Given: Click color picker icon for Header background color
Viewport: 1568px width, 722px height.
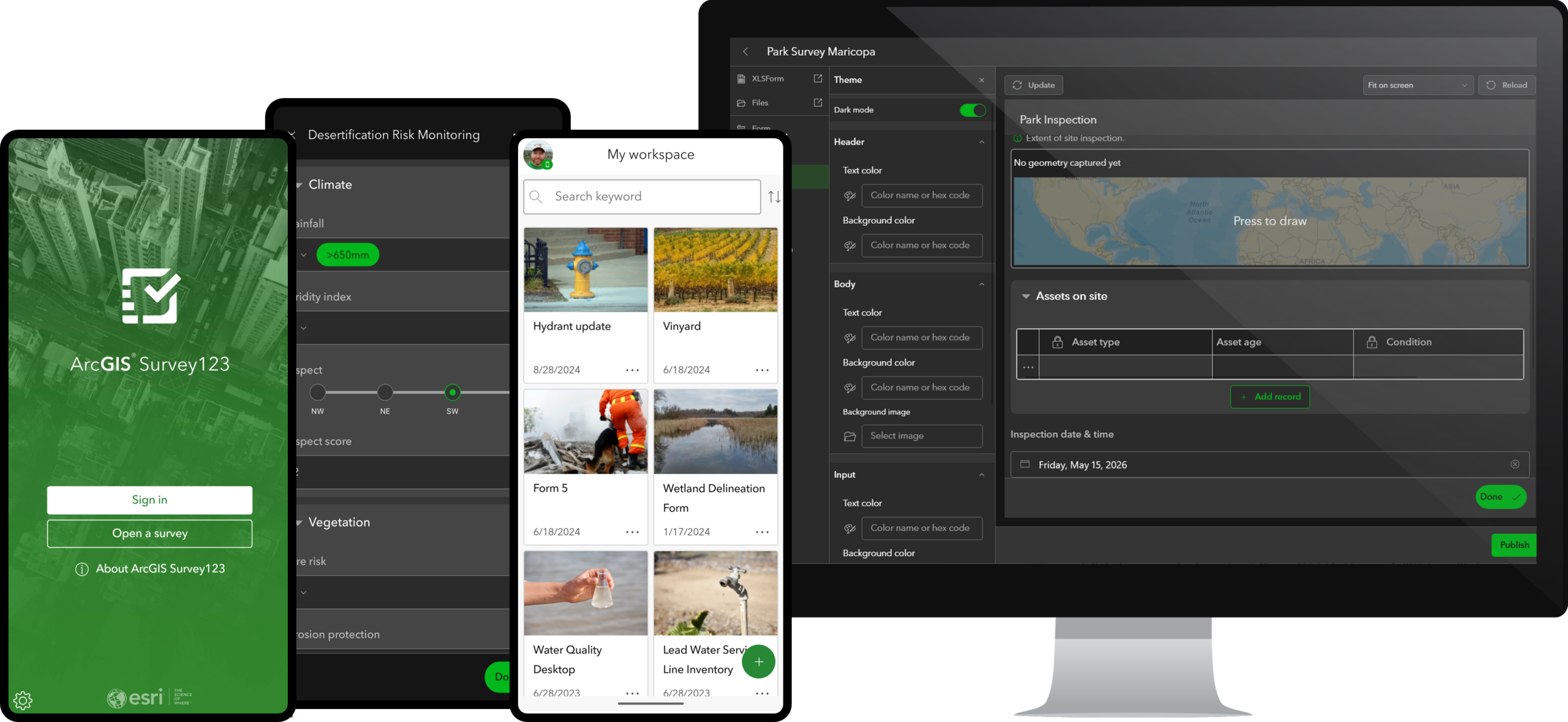Looking at the screenshot, I should [850, 246].
